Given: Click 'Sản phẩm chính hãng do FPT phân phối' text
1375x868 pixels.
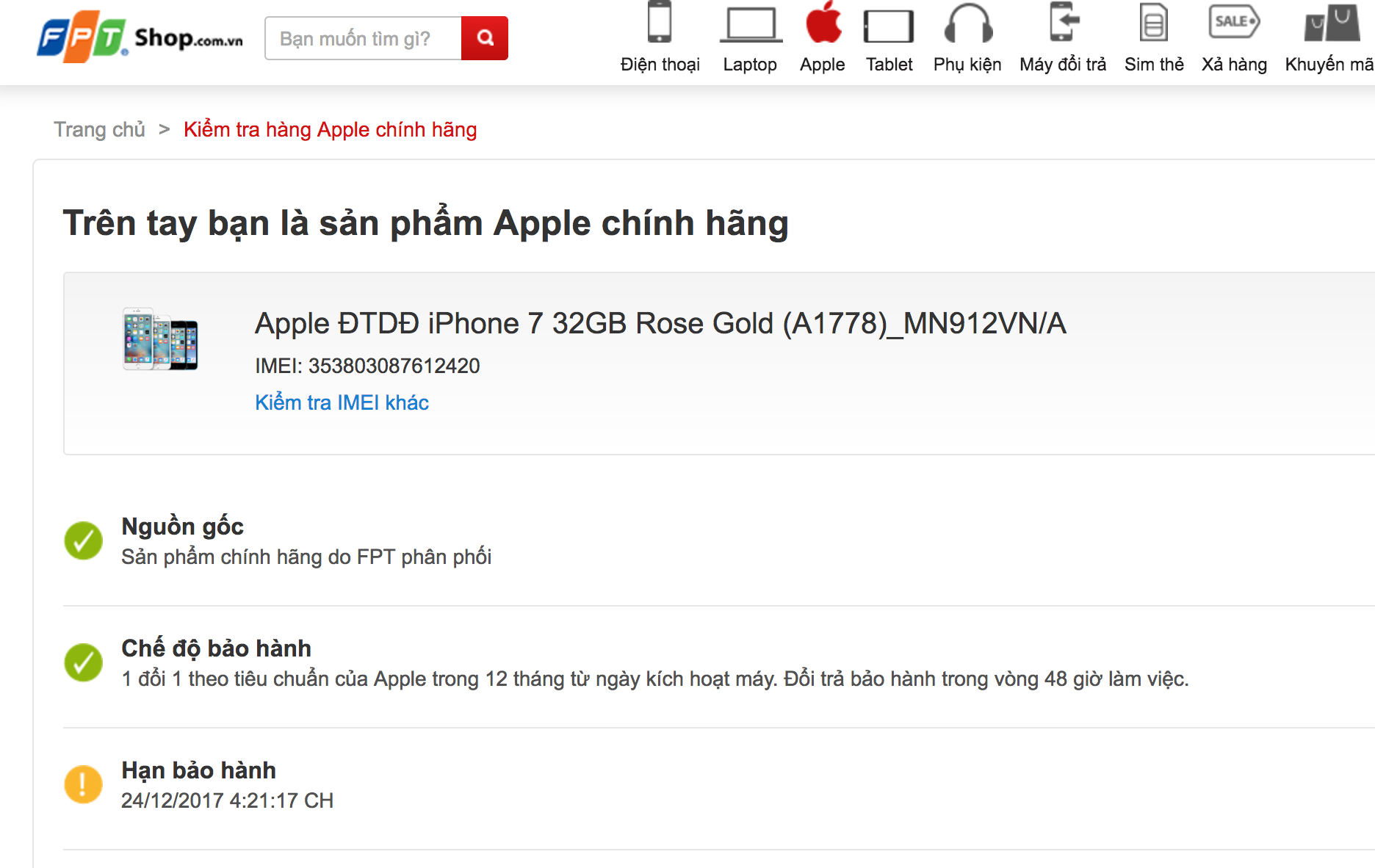Looking at the screenshot, I should click(x=306, y=557).
